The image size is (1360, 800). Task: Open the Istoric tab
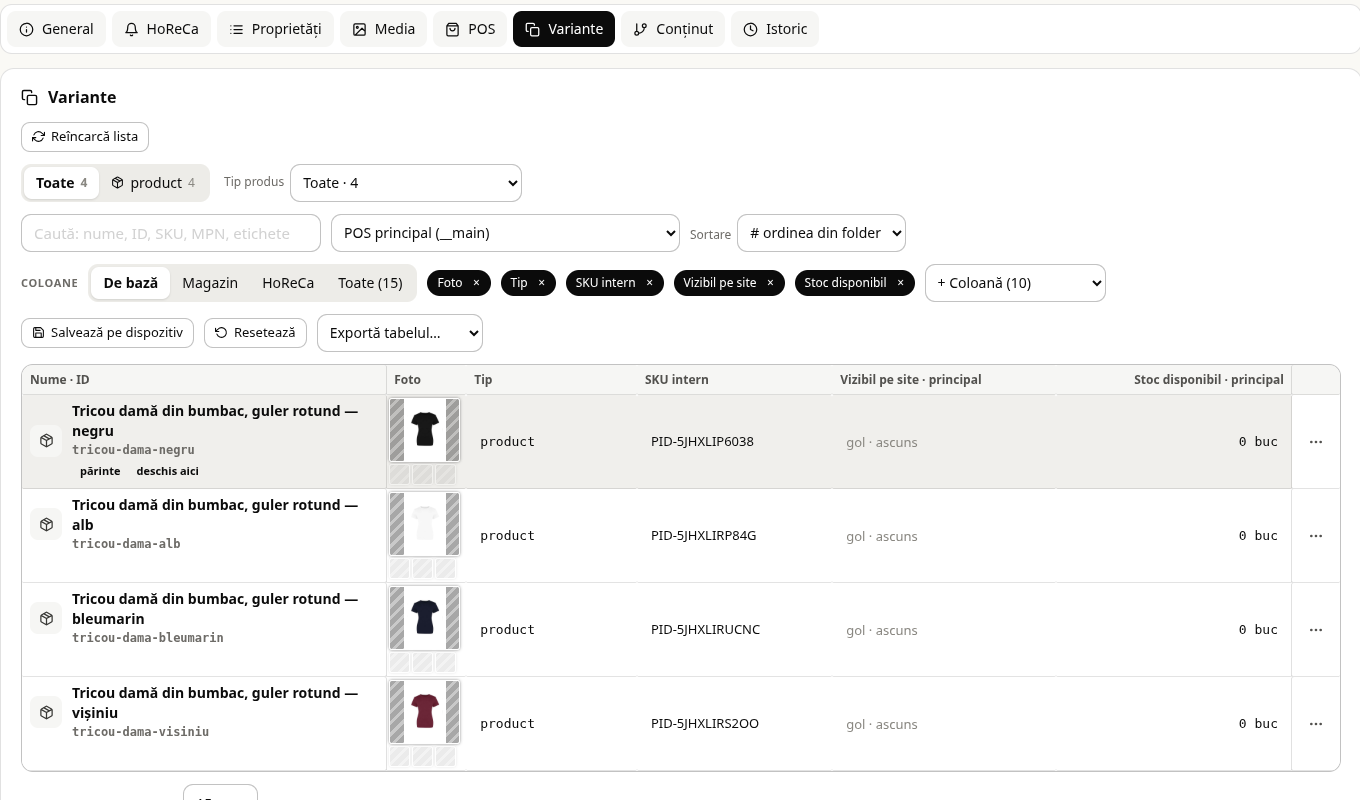775,29
